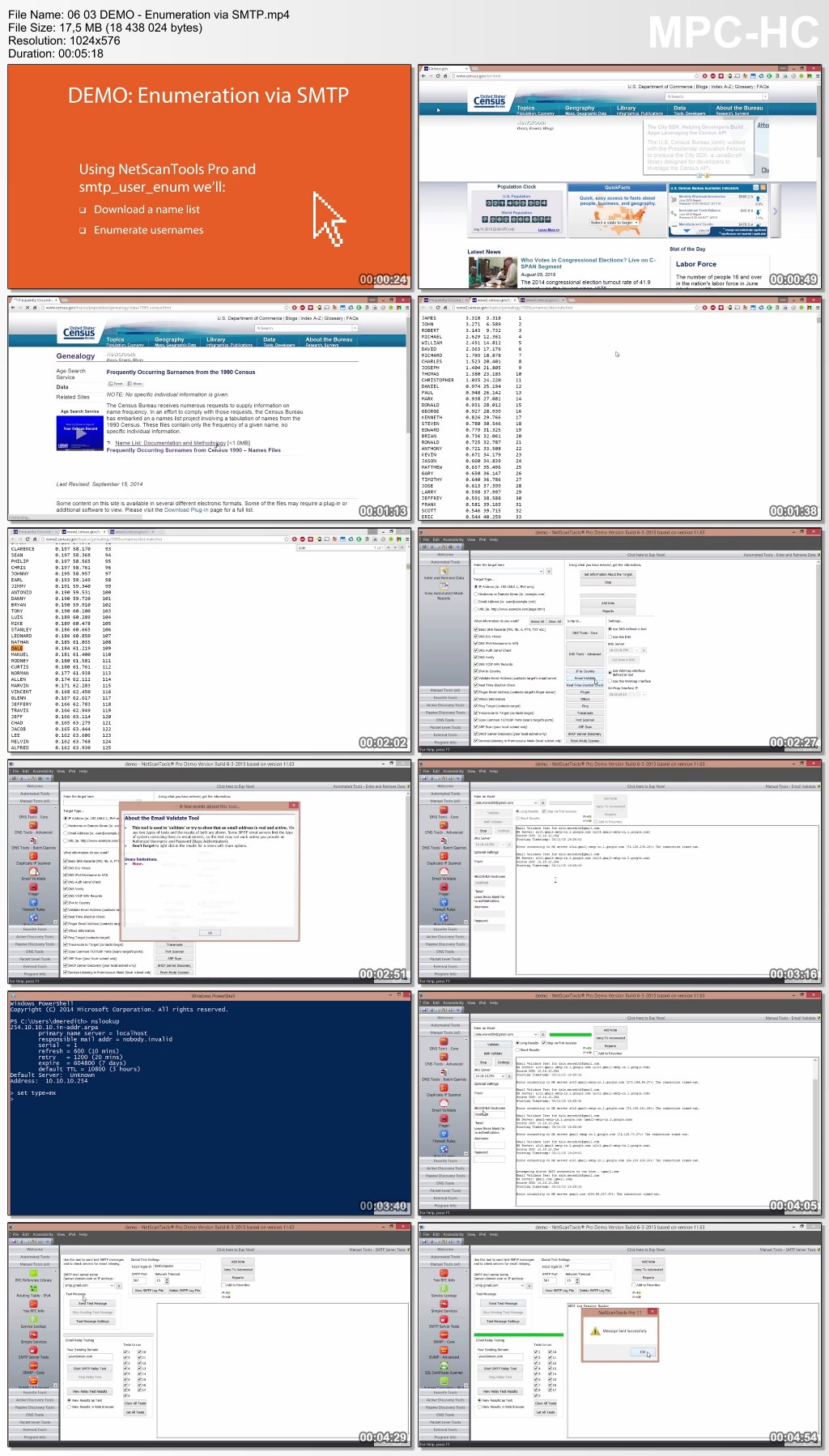
Task: Toggle Stop on first success checkbox in 00:03:16 frame
Action: 543,811
